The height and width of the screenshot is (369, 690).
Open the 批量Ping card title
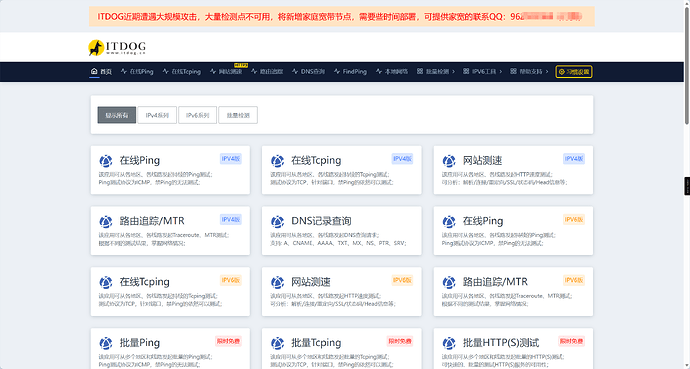click(139, 343)
